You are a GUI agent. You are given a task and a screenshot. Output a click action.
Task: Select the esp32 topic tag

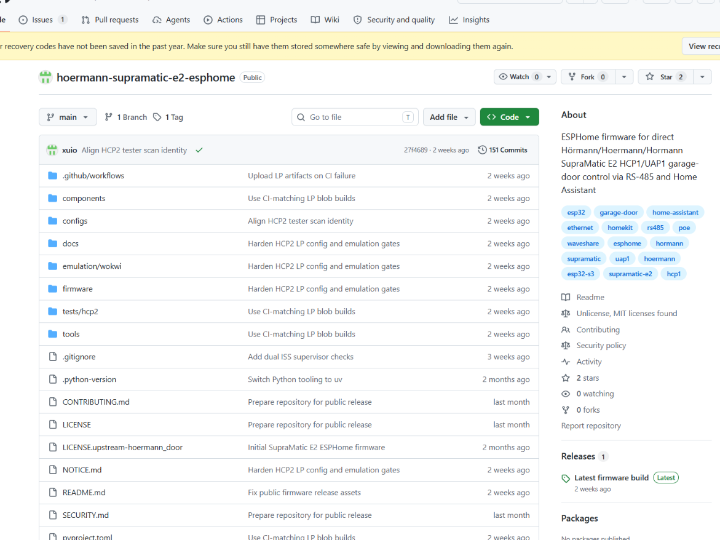pyautogui.click(x=576, y=213)
